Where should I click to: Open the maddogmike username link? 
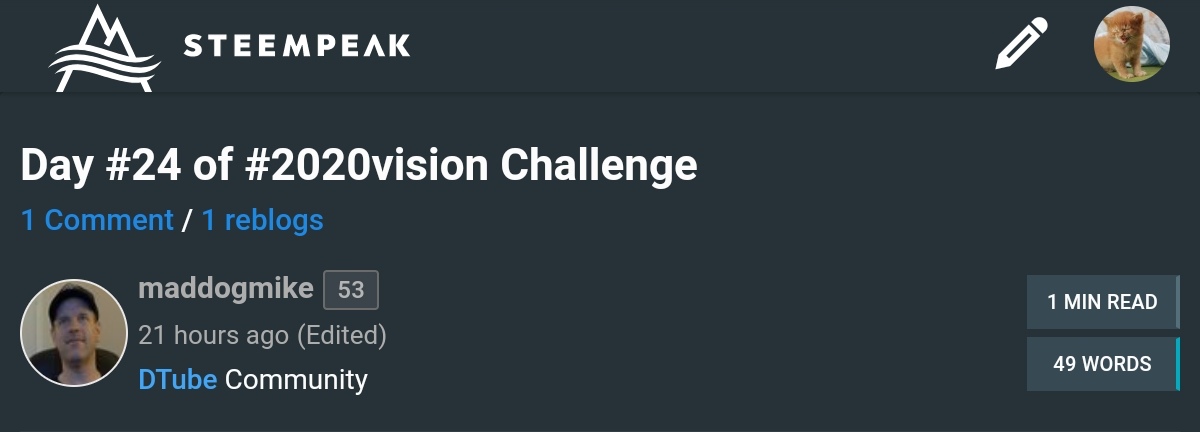(225, 289)
